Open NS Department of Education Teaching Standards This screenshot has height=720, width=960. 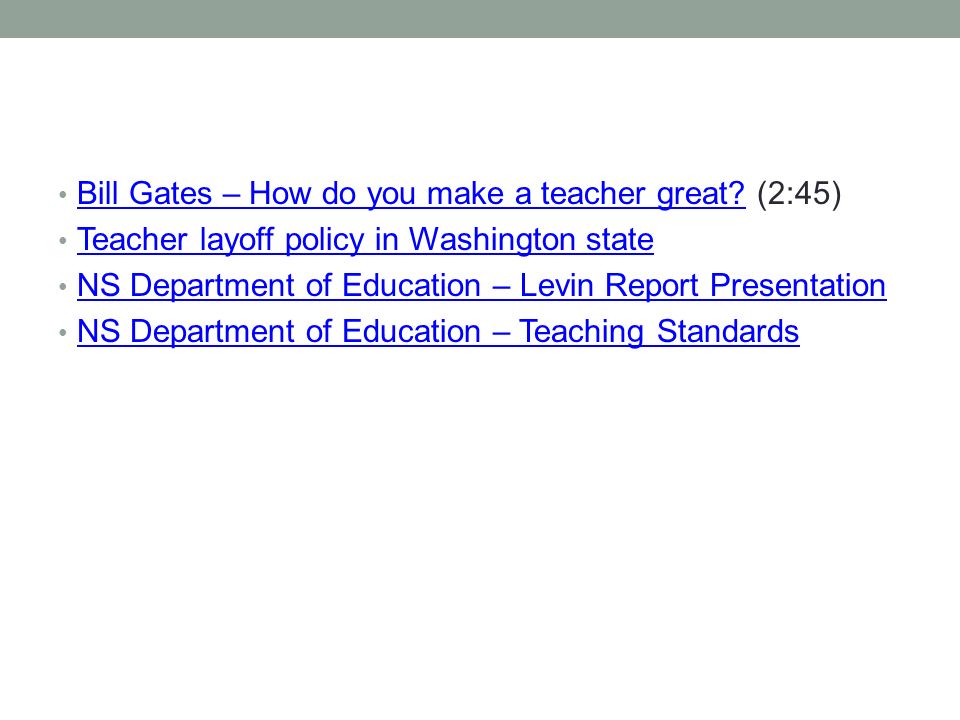(438, 331)
